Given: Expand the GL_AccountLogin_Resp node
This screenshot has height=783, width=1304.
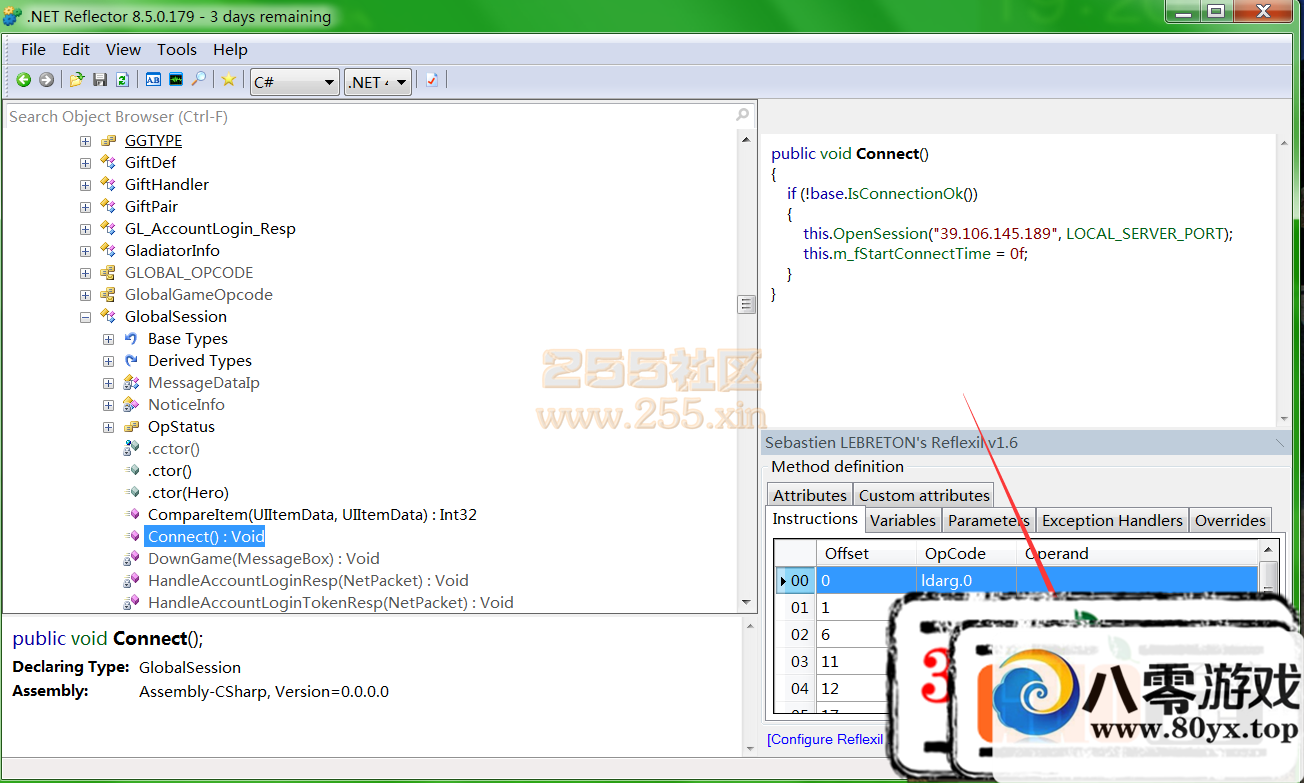Looking at the screenshot, I should [85, 229].
